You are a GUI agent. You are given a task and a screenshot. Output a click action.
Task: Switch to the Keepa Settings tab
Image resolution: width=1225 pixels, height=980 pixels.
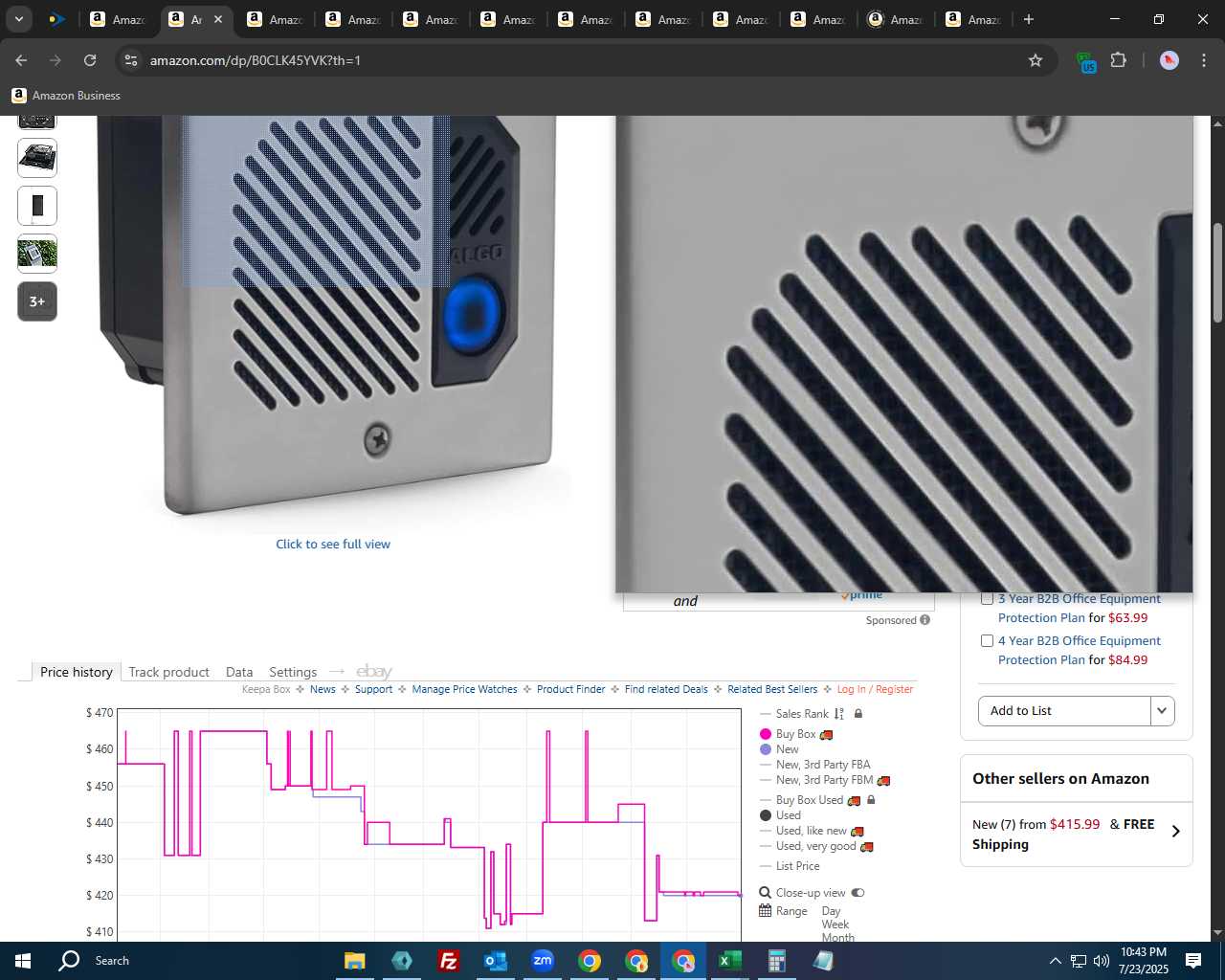pos(293,672)
